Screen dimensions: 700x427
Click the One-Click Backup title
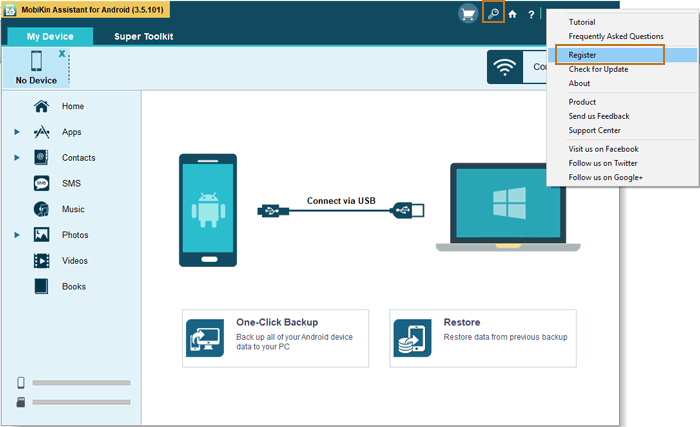[x=277, y=322]
